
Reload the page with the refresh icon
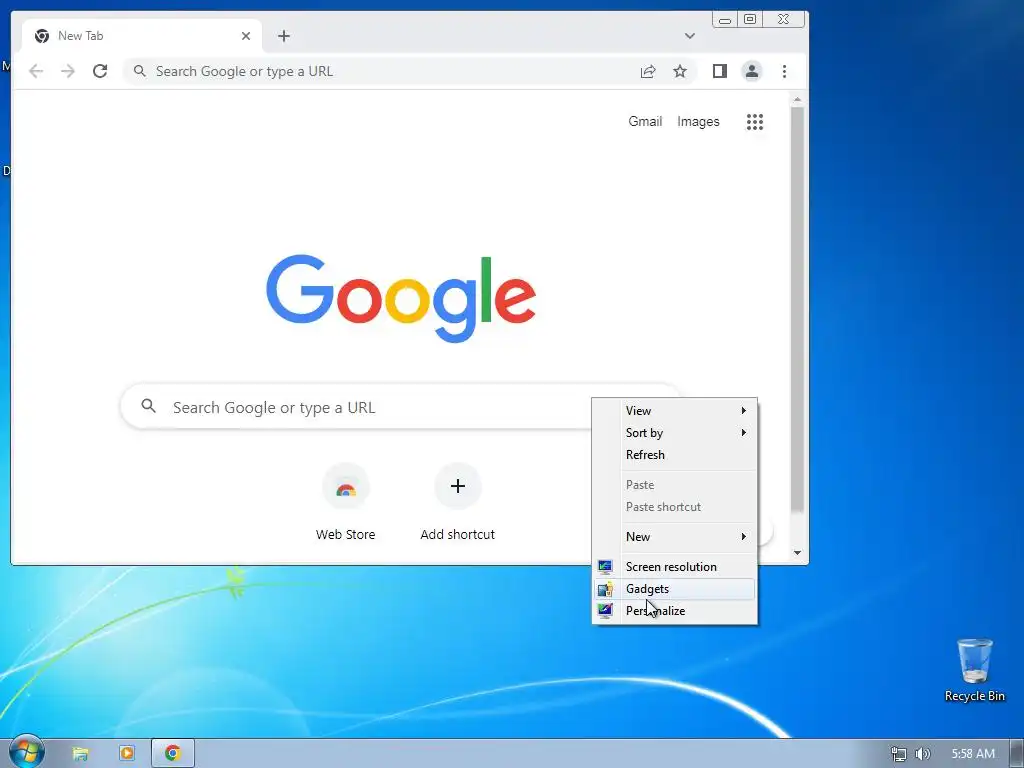click(100, 71)
